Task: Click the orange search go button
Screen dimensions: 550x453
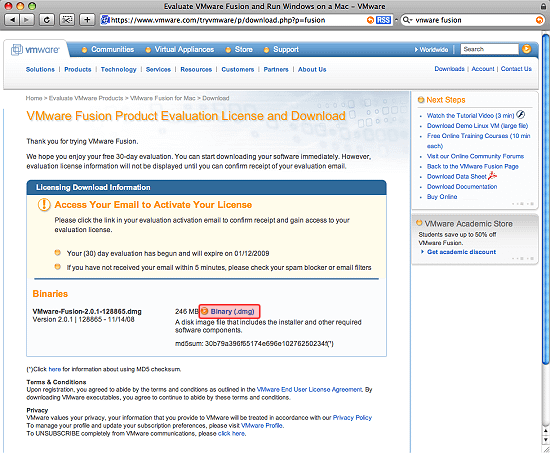Action: [x=526, y=49]
